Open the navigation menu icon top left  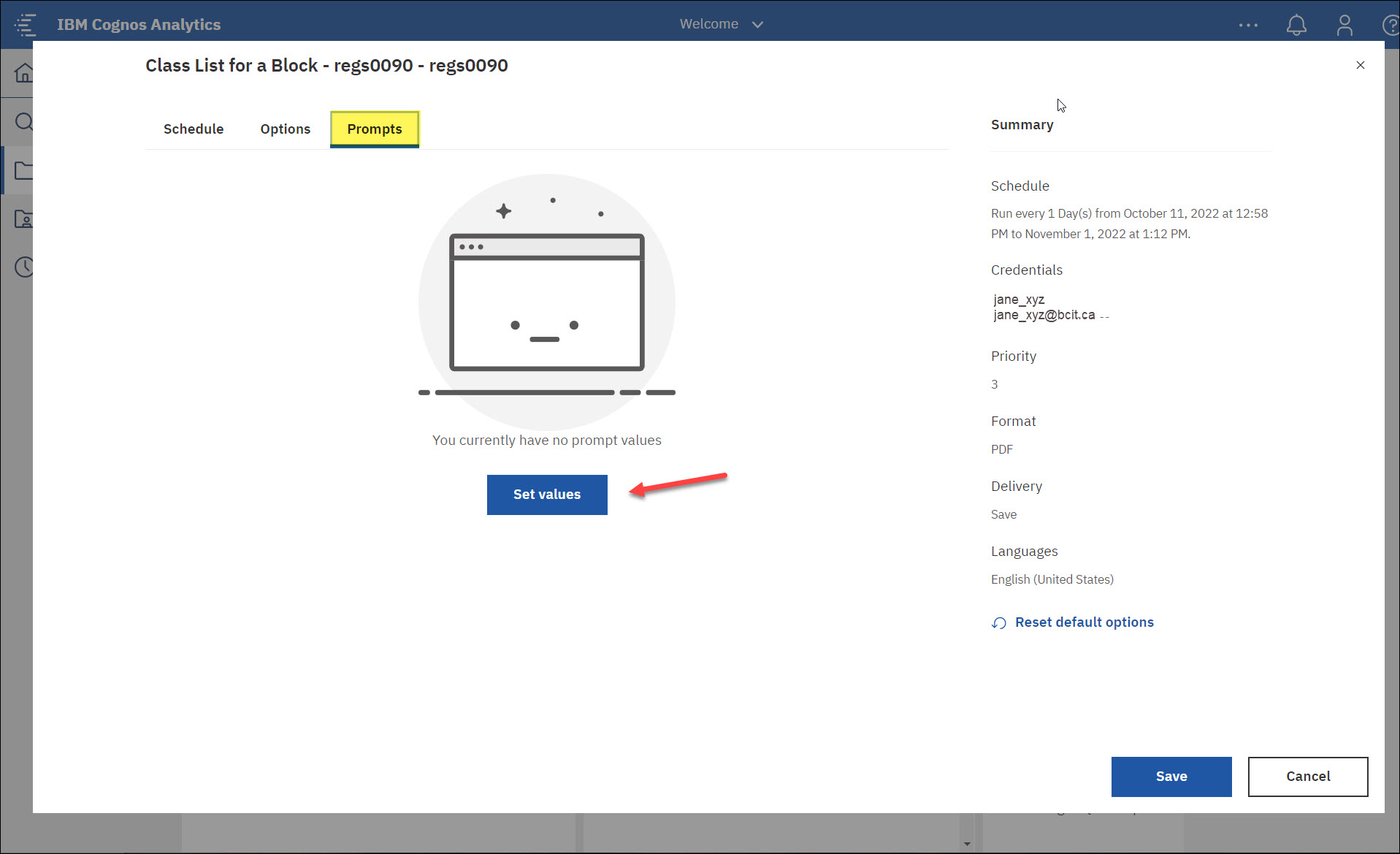[x=26, y=24]
